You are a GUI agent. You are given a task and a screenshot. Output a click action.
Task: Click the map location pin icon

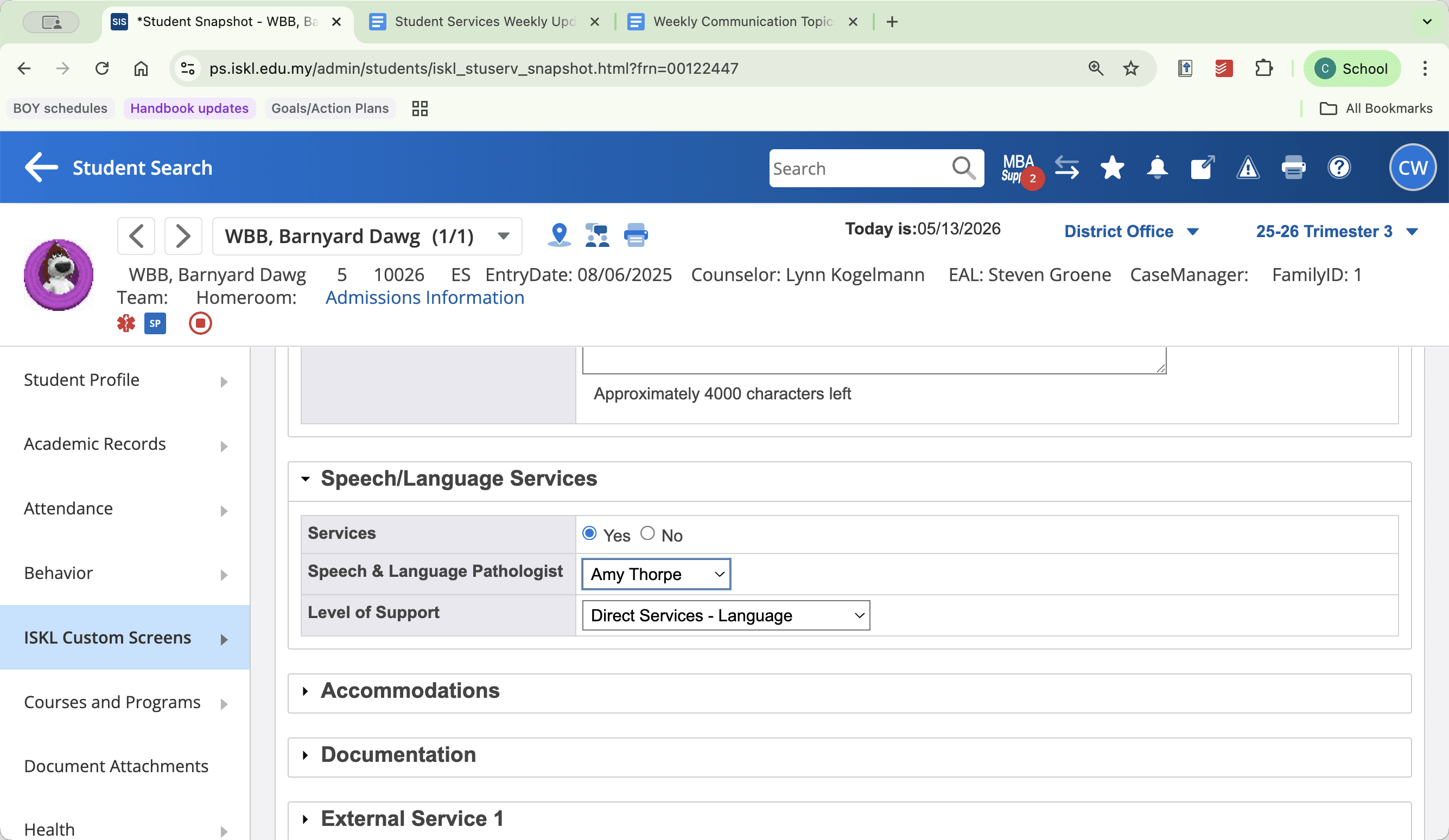pyautogui.click(x=559, y=235)
